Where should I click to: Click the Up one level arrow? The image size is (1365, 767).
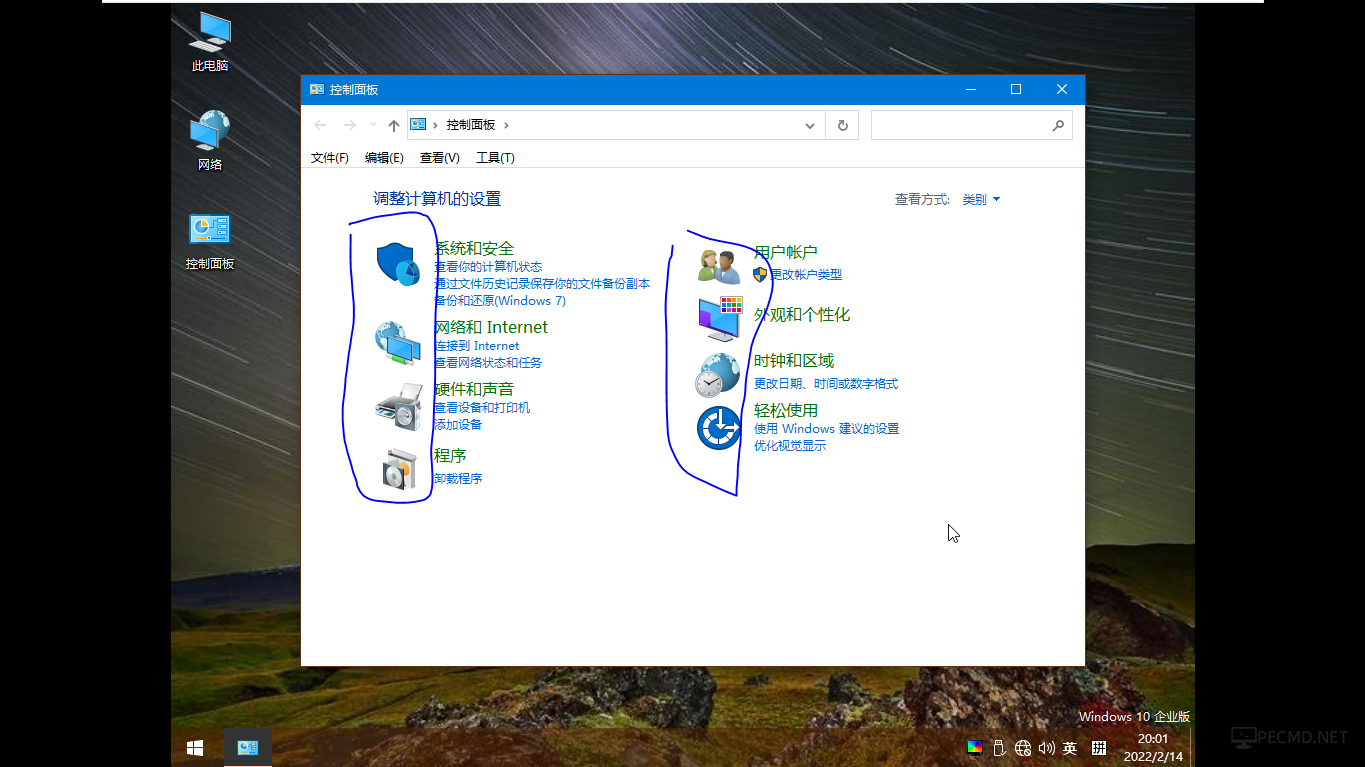click(393, 125)
